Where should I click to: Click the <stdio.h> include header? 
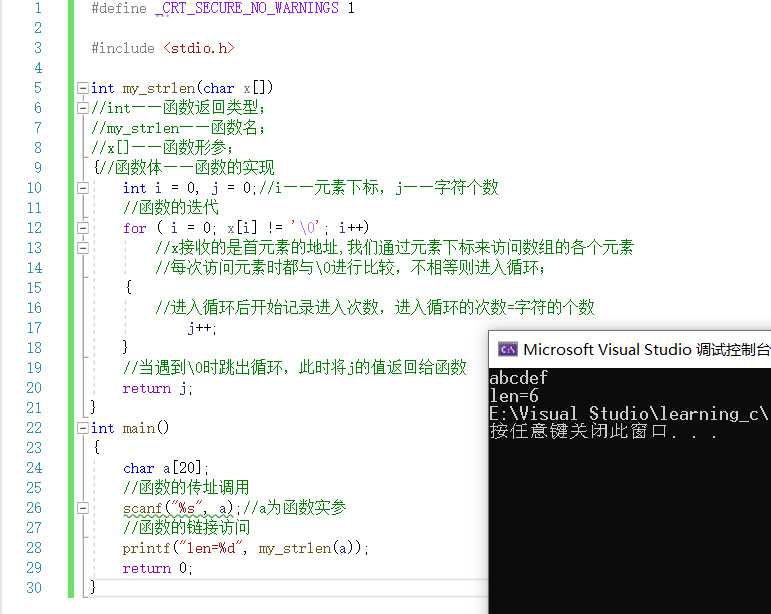click(199, 48)
